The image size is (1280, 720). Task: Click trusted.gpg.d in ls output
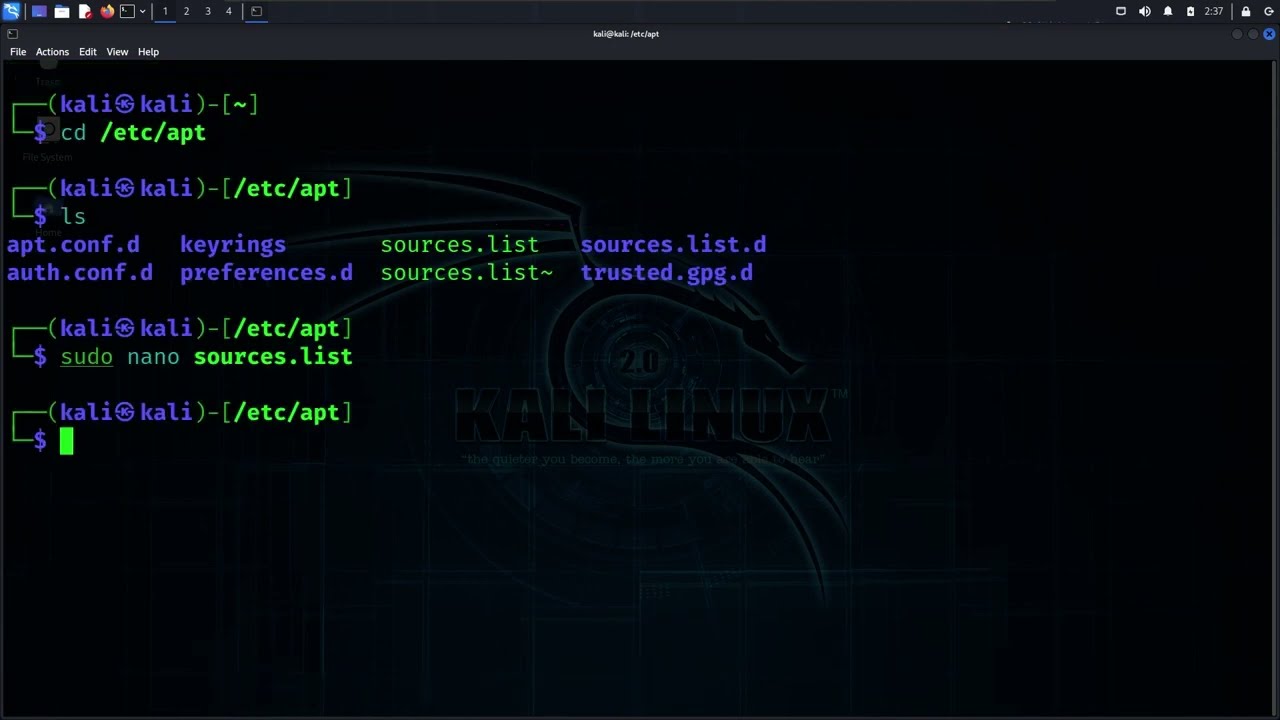(x=666, y=273)
